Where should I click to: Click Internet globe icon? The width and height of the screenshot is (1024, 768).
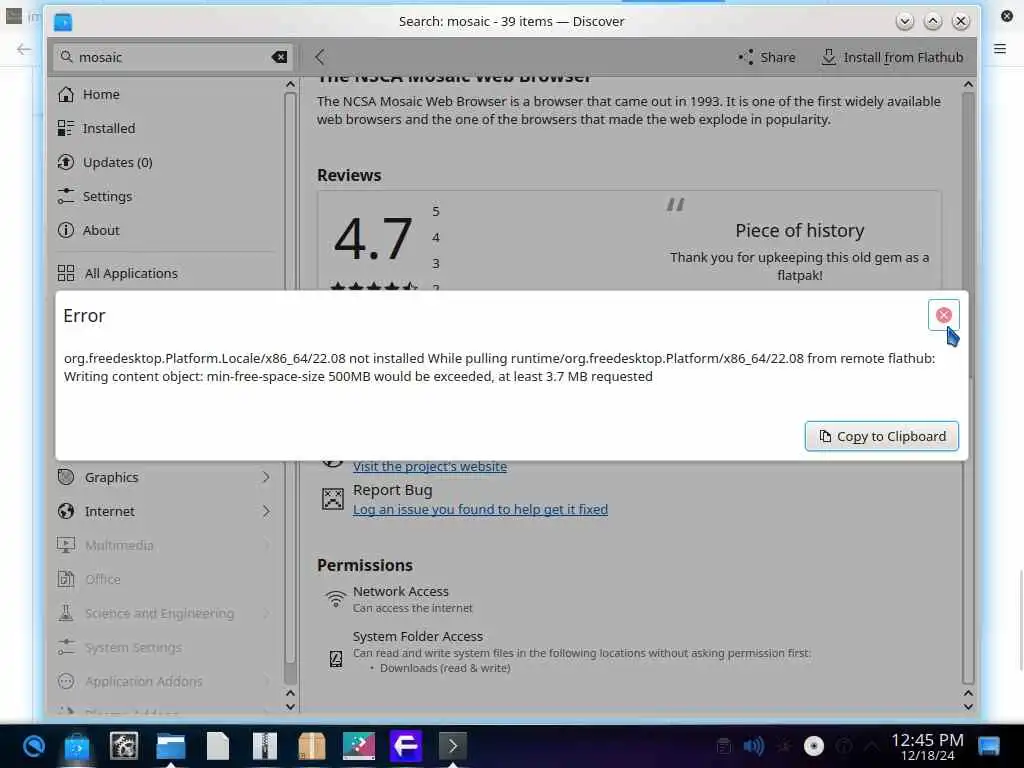tap(66, 511)
